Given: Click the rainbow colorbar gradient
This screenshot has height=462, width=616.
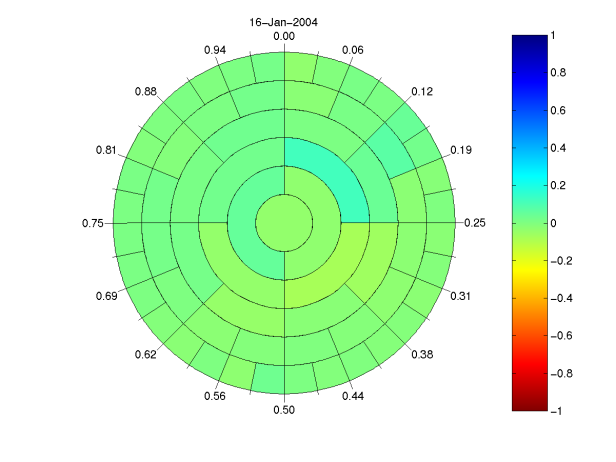Looking at the screenshot, I should [530, 223].
